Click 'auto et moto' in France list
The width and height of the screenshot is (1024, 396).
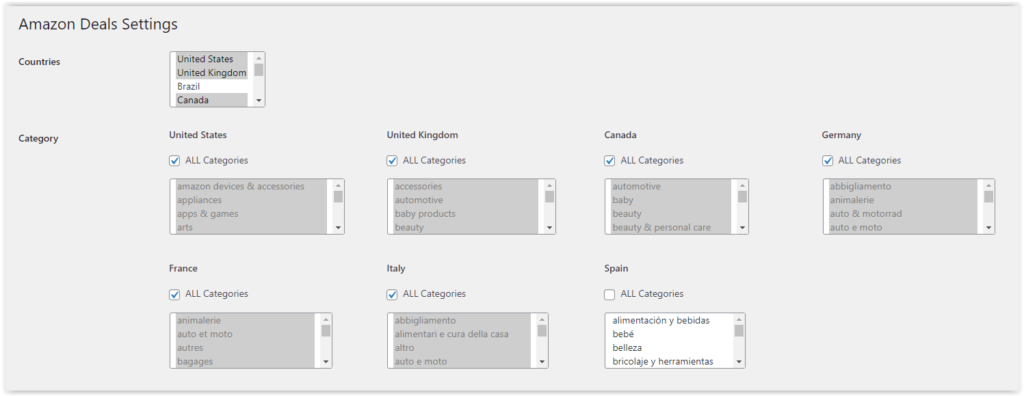(x=245, y=334)
